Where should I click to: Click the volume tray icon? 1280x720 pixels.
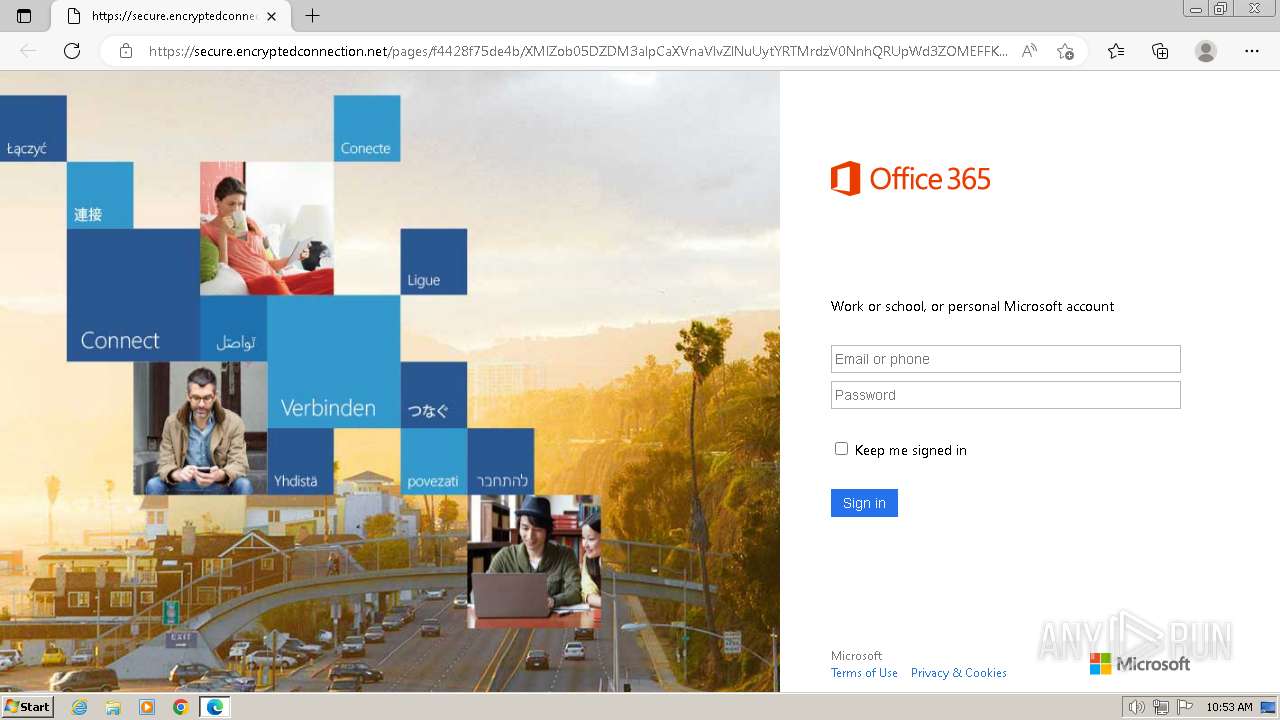(x=1137, y=707)
